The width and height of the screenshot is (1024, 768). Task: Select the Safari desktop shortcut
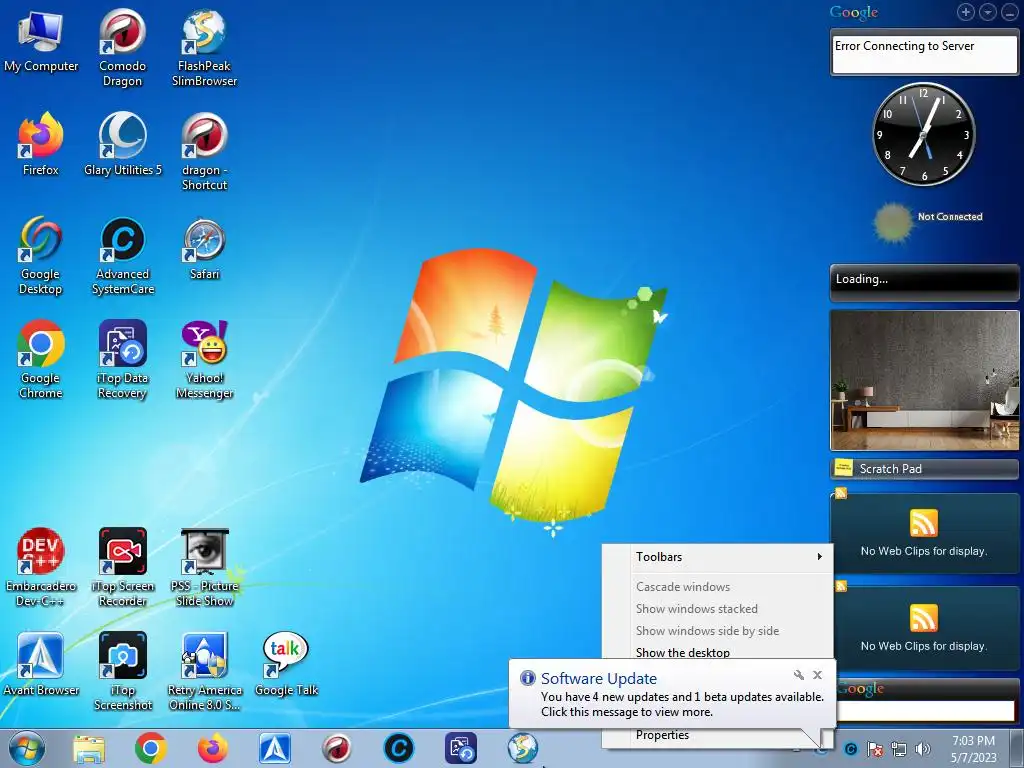(204, 249)
